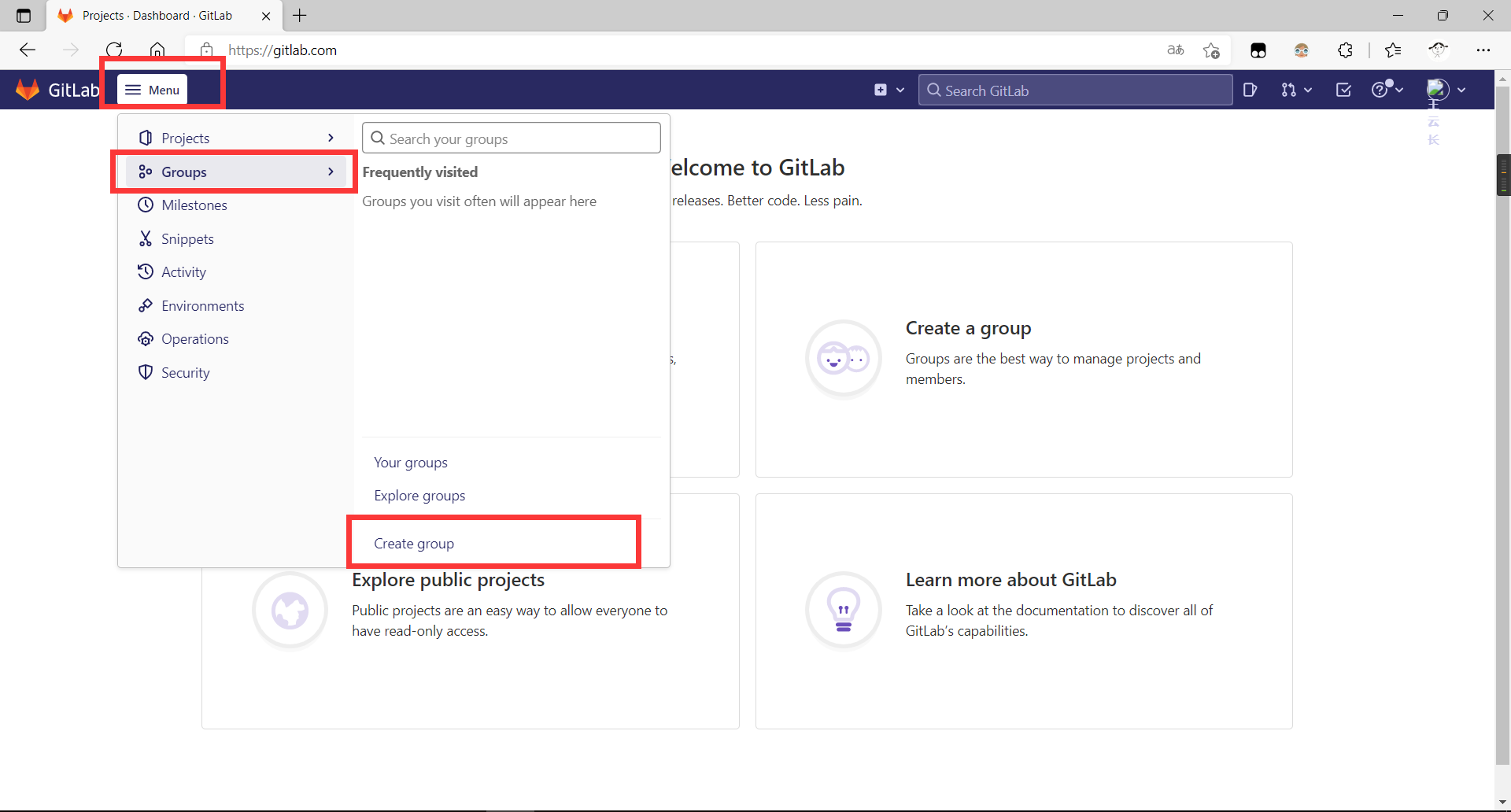1511x812 pixels.
Task: Open Environments from the menu
Action: click(x=235, y=306)
